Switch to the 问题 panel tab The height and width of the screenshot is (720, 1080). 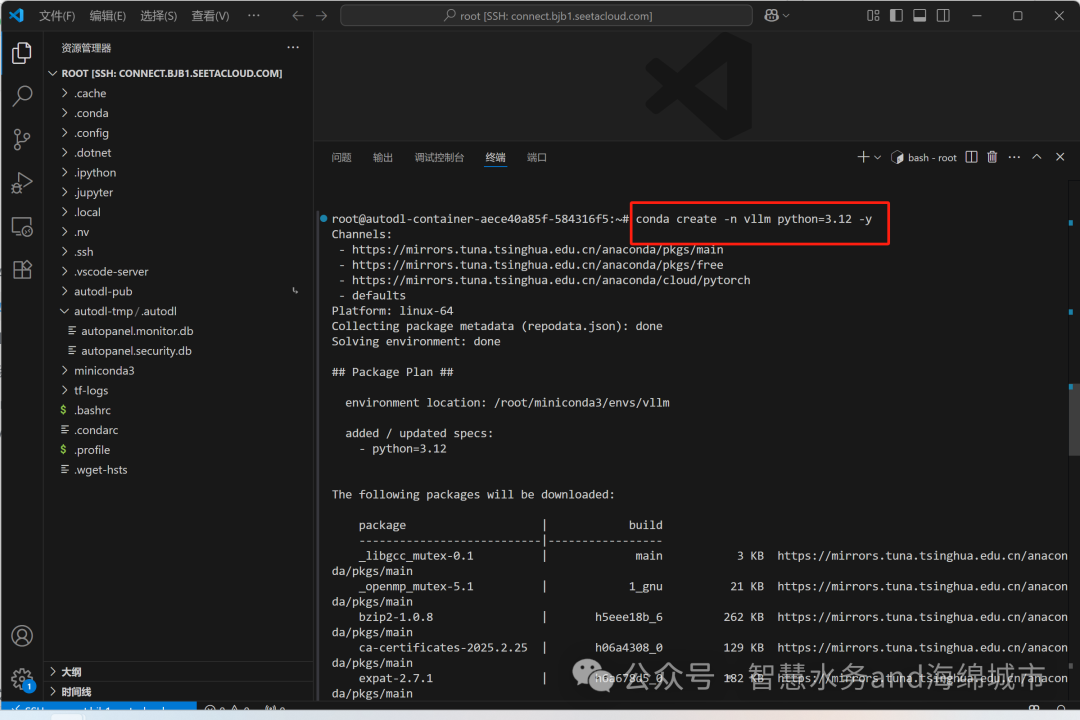point(341,158)
